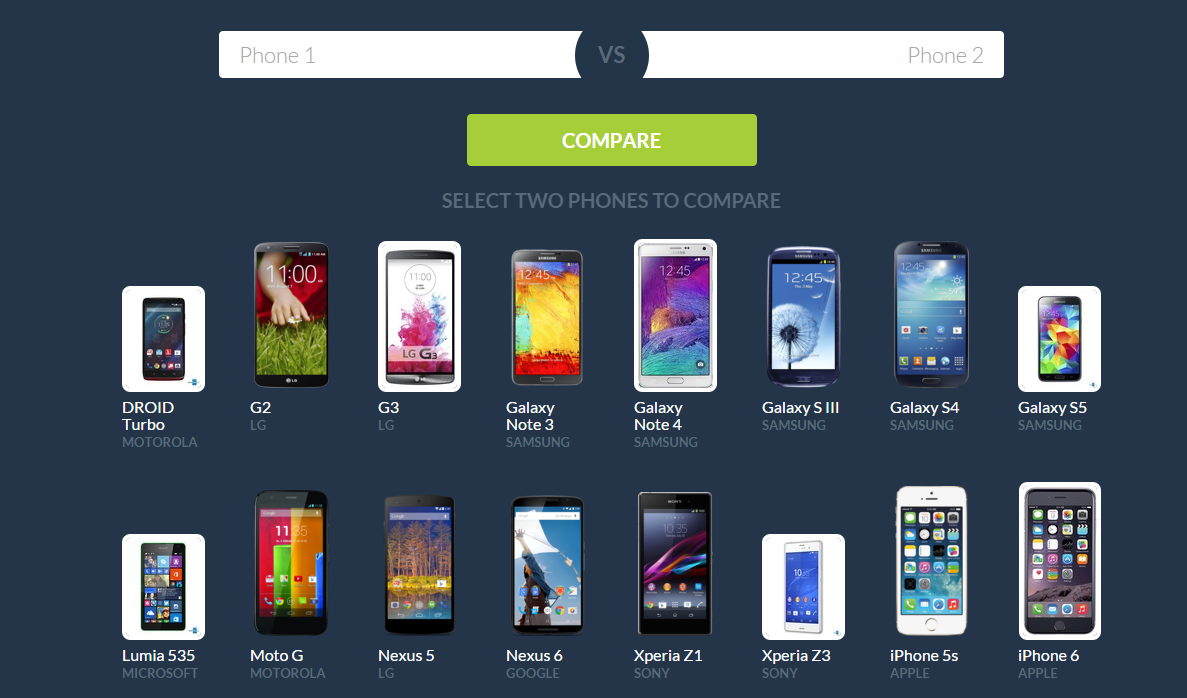1187x698 pixels.
Task: Select the Xperia Z3 thumbnail
Action: [x=803, y=587]
